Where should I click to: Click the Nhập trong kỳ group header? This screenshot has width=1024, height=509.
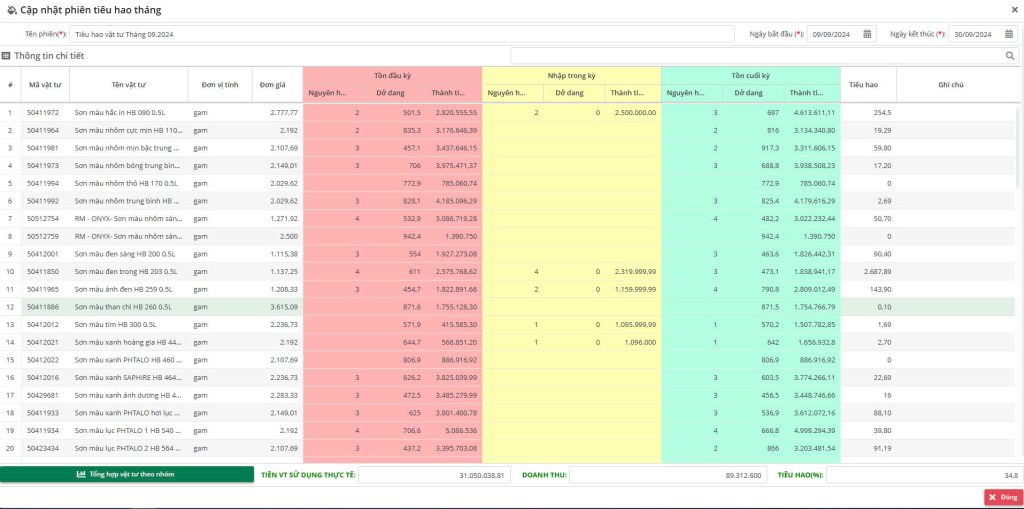tap(571, 76)
